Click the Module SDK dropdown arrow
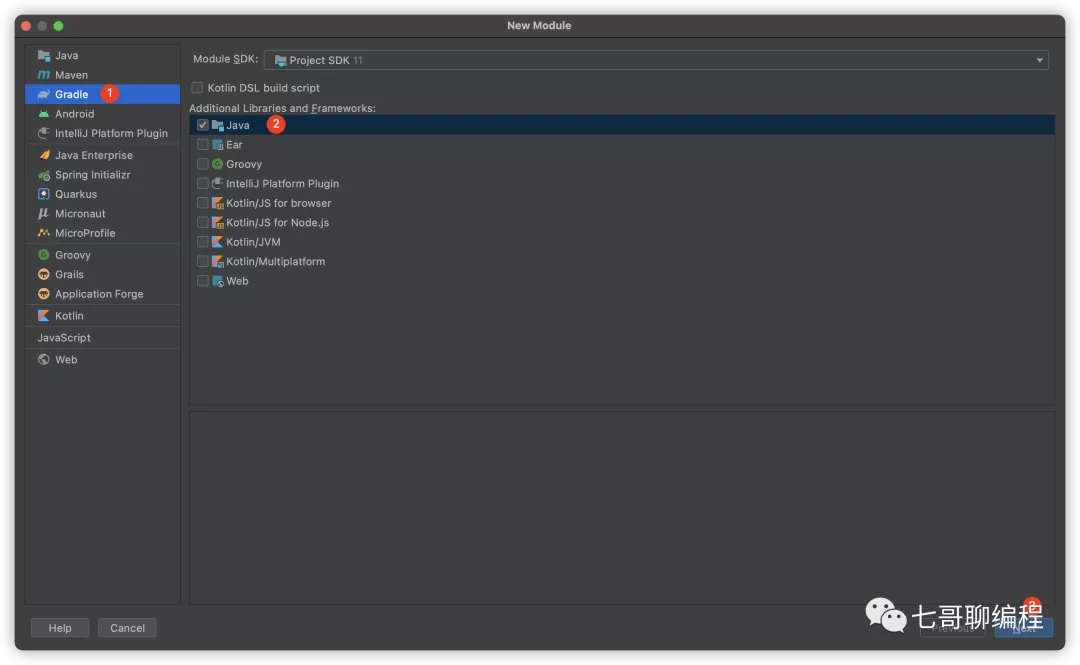 coord(1039,60)
